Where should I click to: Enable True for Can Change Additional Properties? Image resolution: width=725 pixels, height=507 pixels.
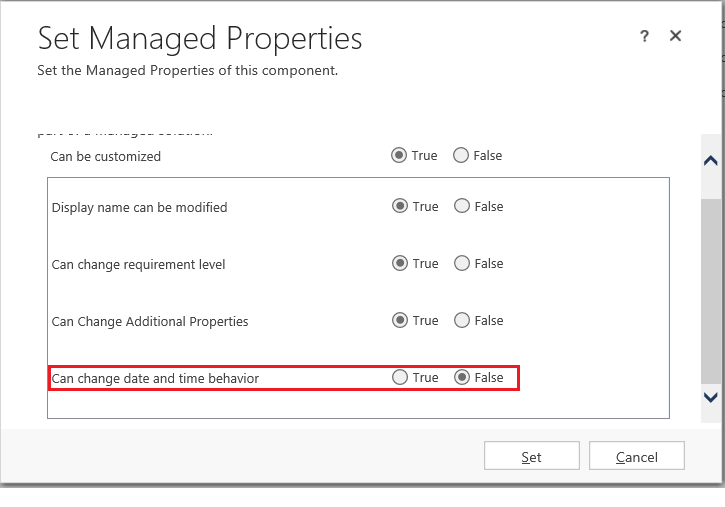point(400,321)
